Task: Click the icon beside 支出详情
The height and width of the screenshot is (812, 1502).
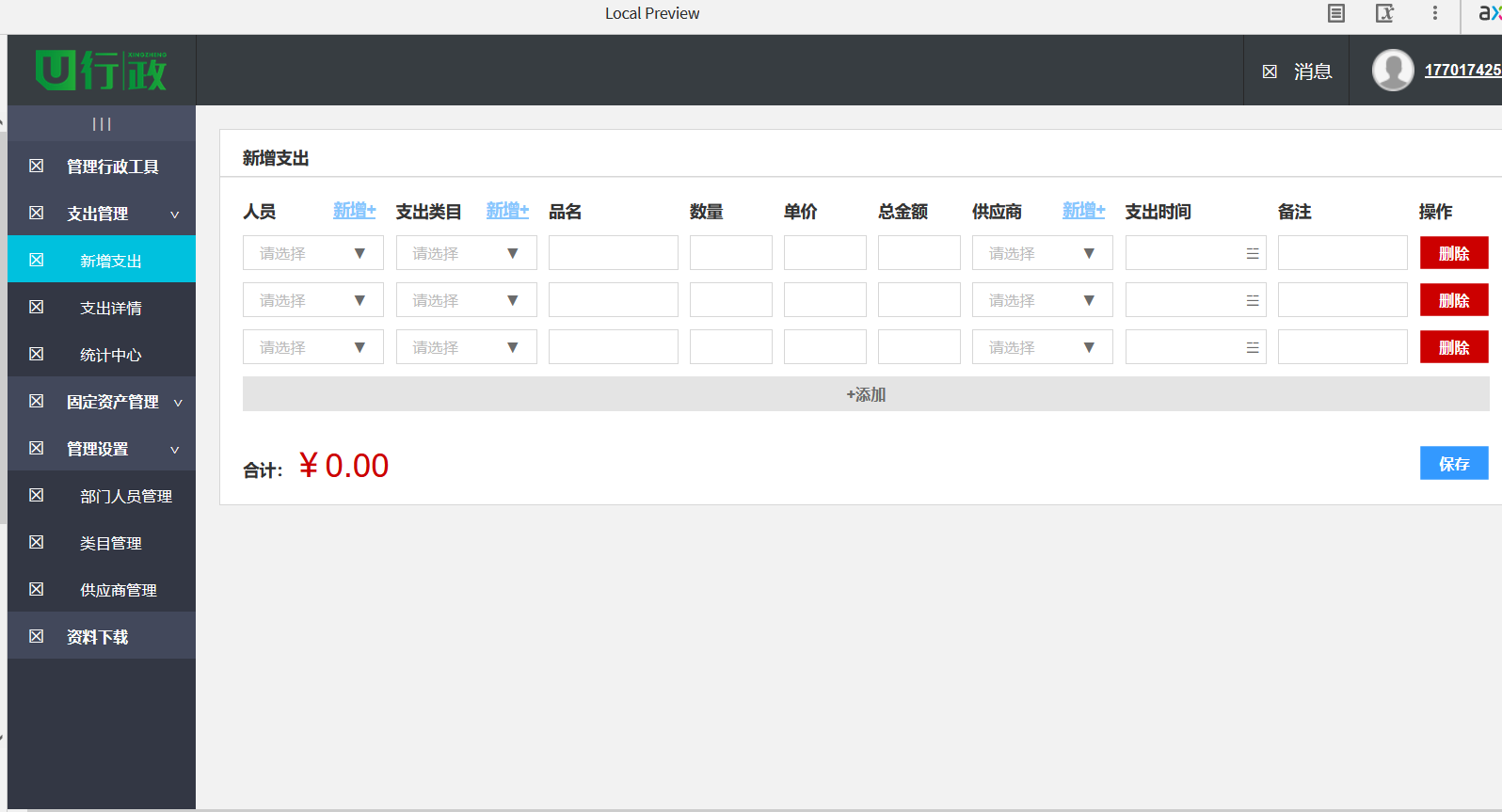Action: click(37, 307)
